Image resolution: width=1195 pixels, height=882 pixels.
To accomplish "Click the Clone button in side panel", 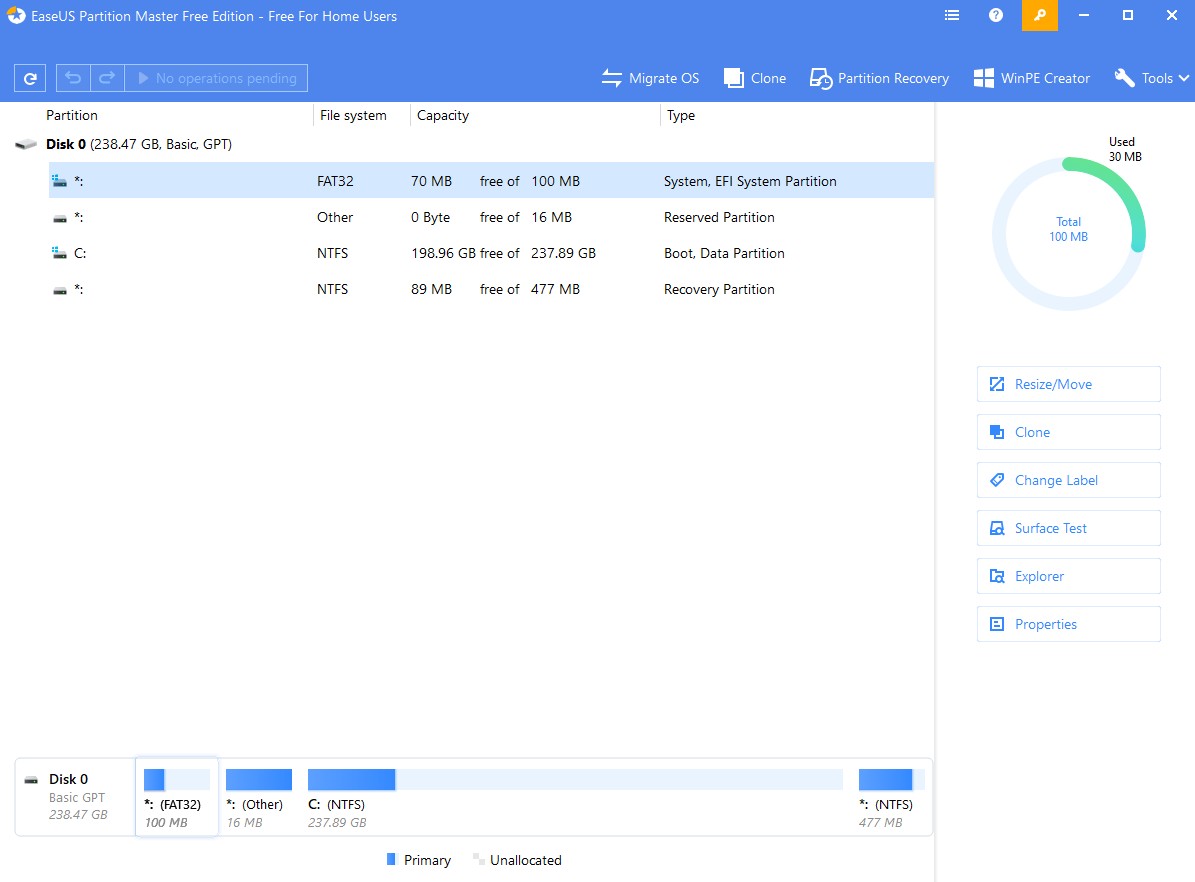I will click(x=1068, y=432).
